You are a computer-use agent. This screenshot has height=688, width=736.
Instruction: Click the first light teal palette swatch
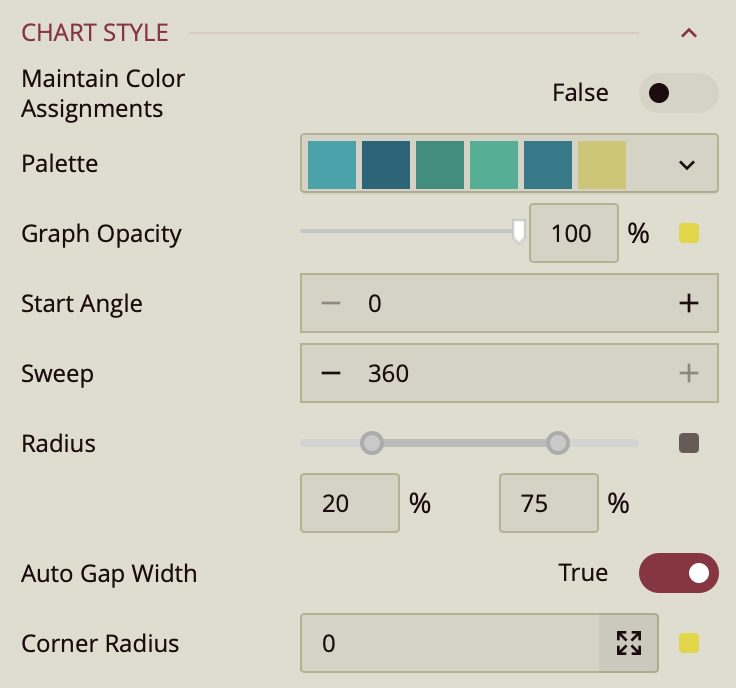(x=332, y=164)
